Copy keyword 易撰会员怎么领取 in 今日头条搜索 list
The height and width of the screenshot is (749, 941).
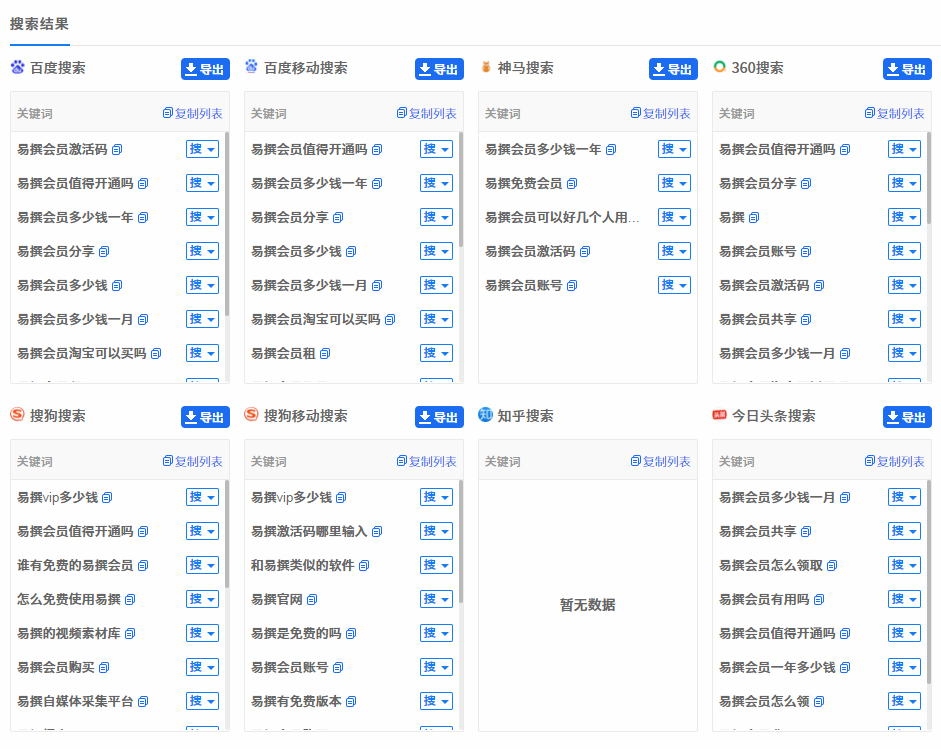click(x=832, y=565)
